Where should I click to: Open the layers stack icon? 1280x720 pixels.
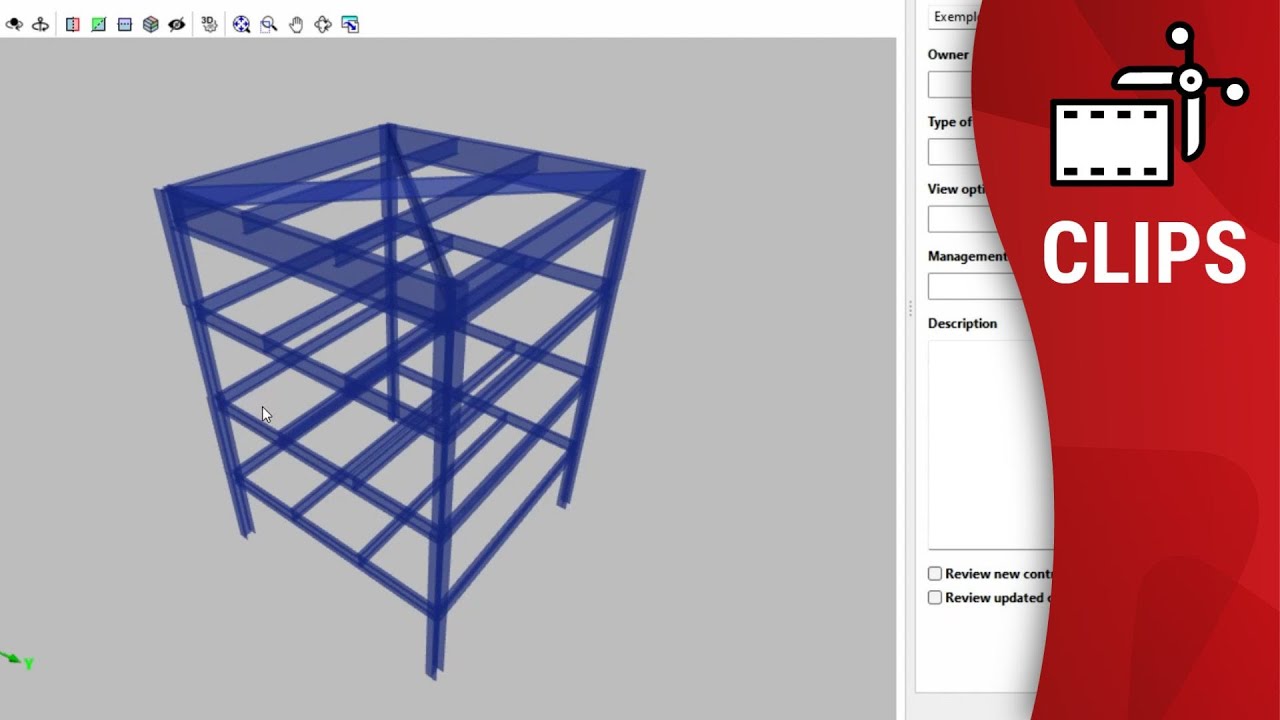pyautogui.click(x=150, y=24)
